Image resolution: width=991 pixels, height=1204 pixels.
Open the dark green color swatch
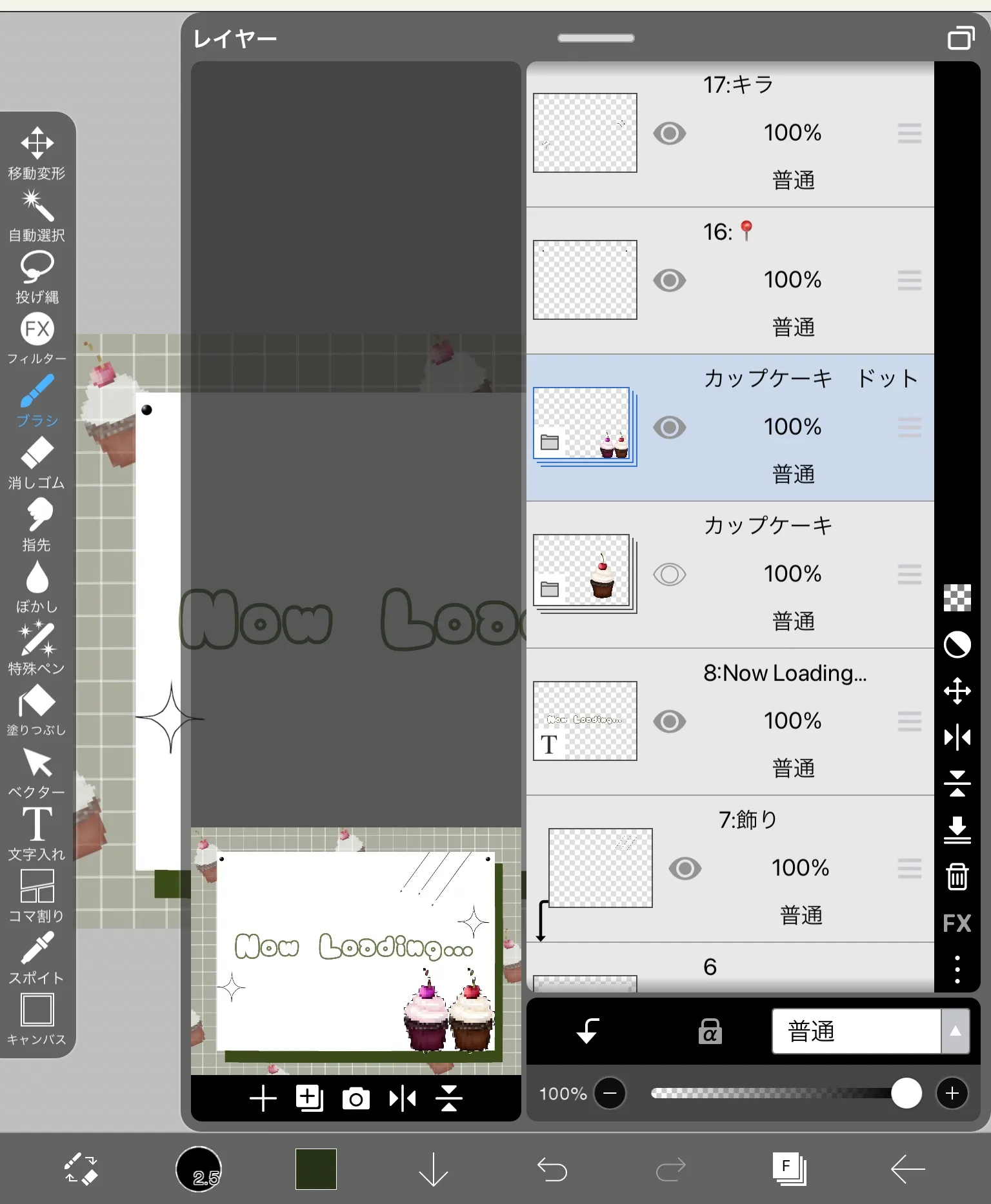(315, 1169)
